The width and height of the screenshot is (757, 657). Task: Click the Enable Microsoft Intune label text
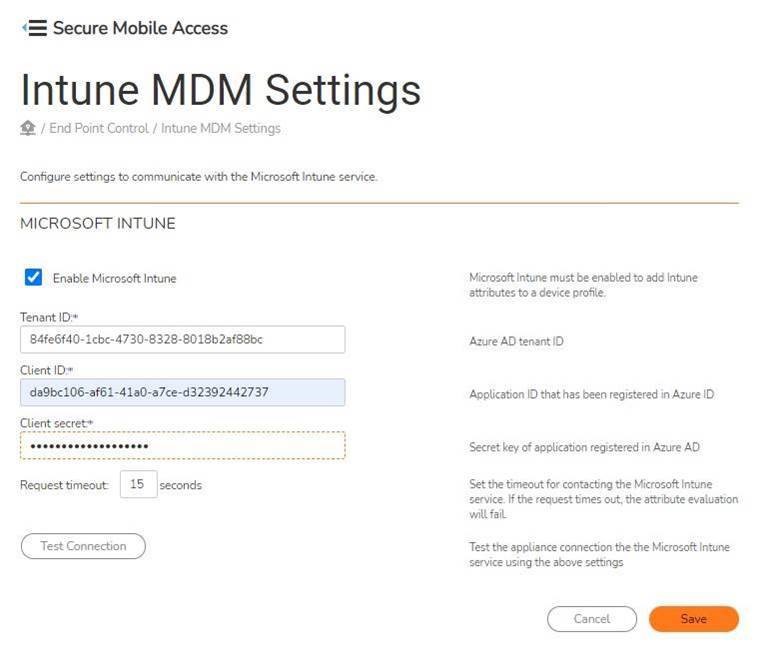[114, 278]
